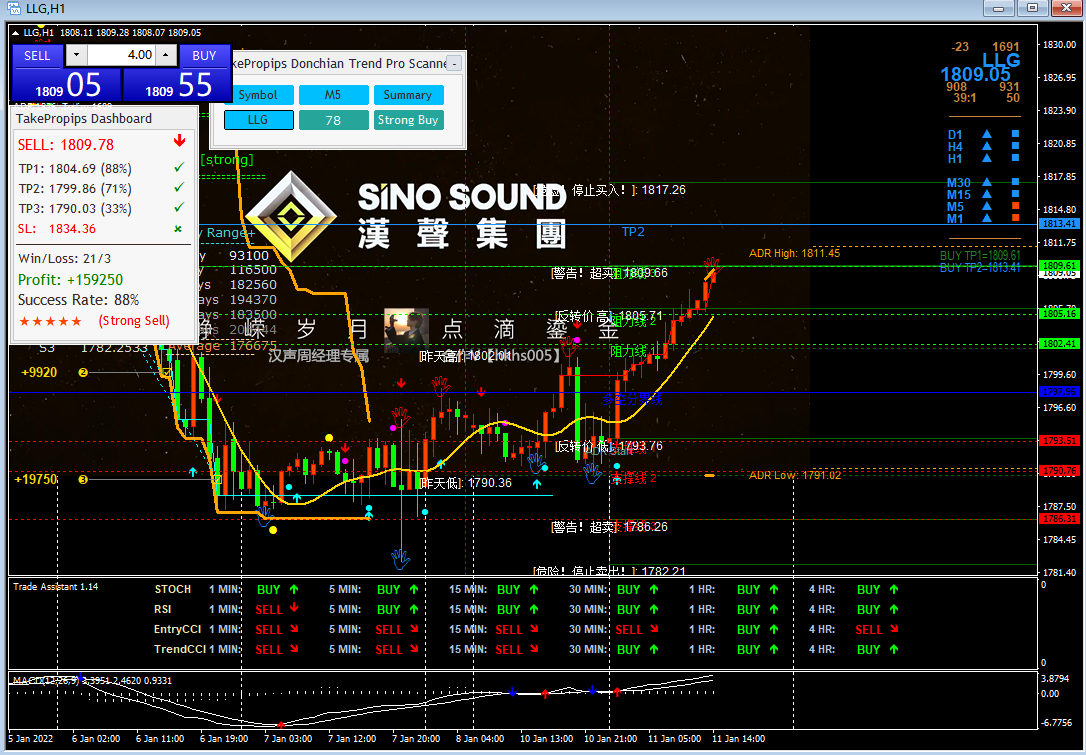Click the green 1805.16 price axis label
This screenshot has height=755, width=1086.
point(1059,314)
